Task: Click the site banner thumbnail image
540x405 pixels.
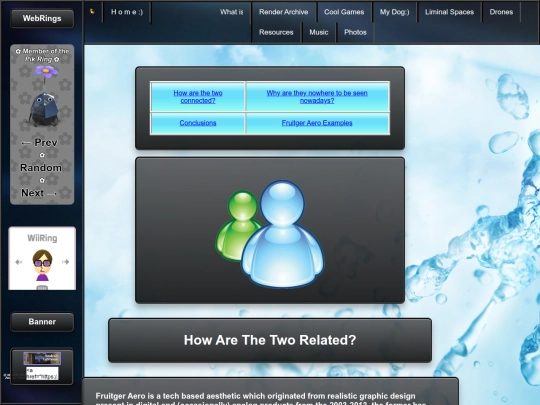Action: coord(42,359)
